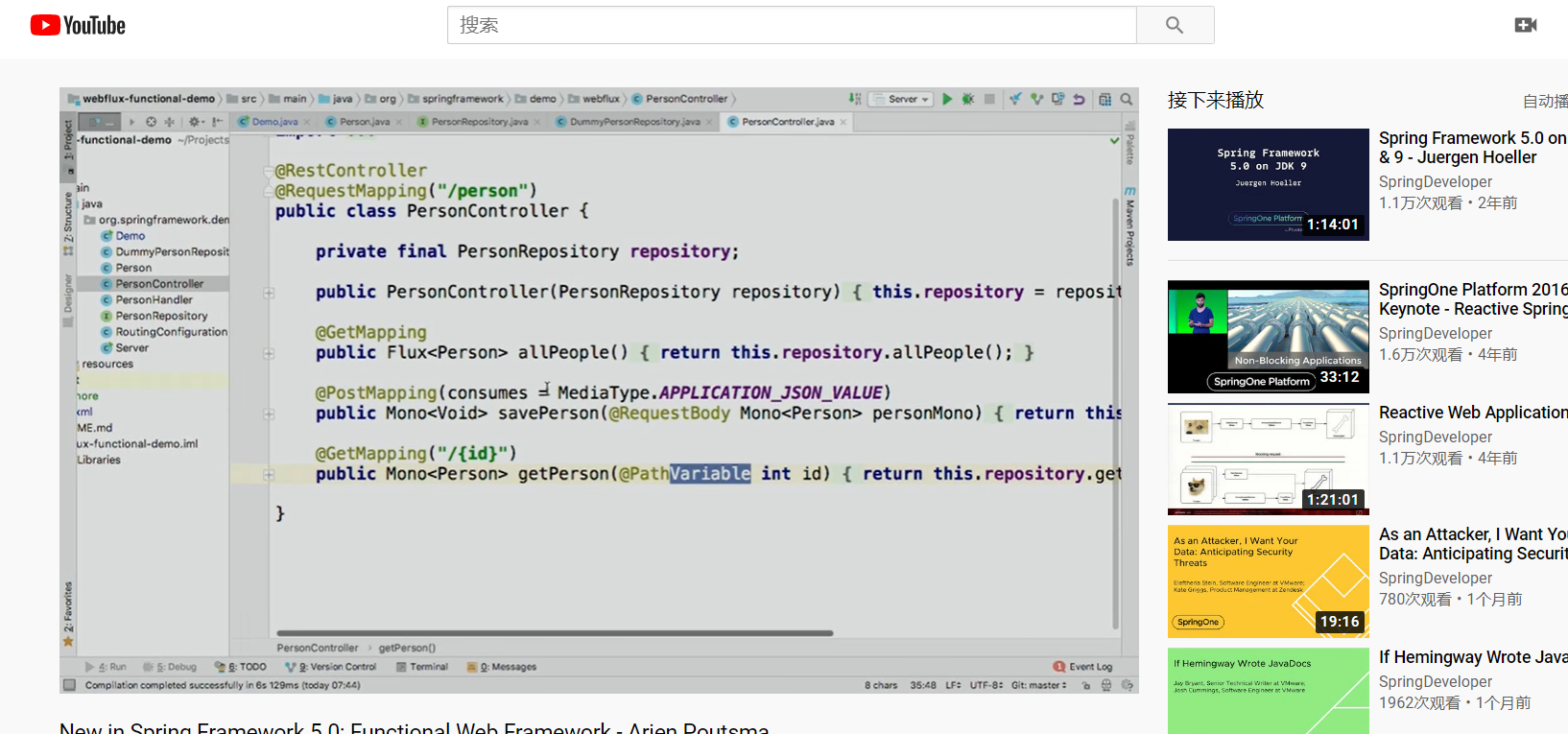Close the Person.java tab
Image resolution: width=1568 pixels, height=734 pixels.
399,122
